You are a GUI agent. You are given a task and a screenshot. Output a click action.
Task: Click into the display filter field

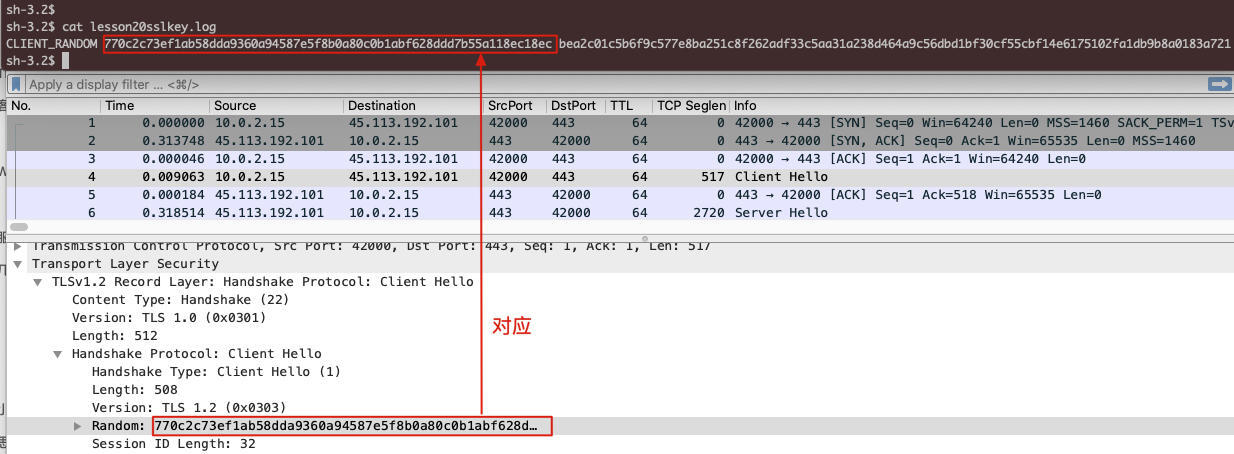600,85
